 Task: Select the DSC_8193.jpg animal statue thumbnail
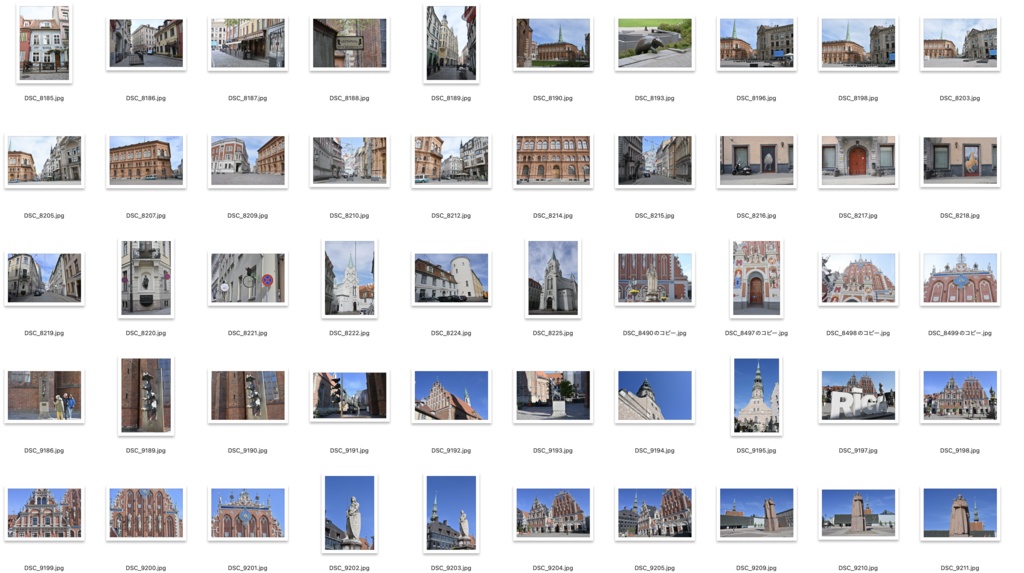pyautogui.click(x=655, y=43)
